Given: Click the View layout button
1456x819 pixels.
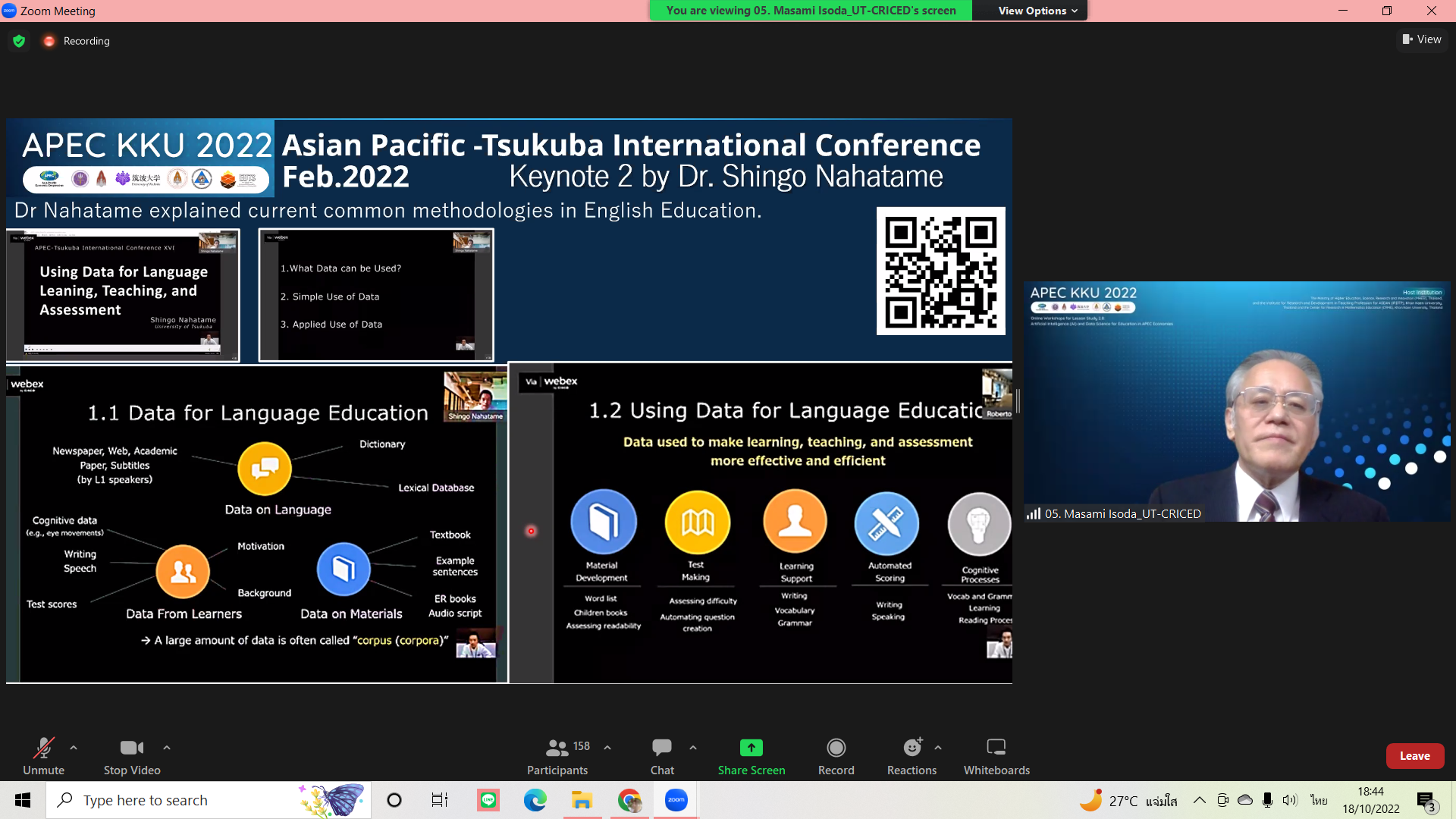Looking at the screenshot, I should 1422,39.
